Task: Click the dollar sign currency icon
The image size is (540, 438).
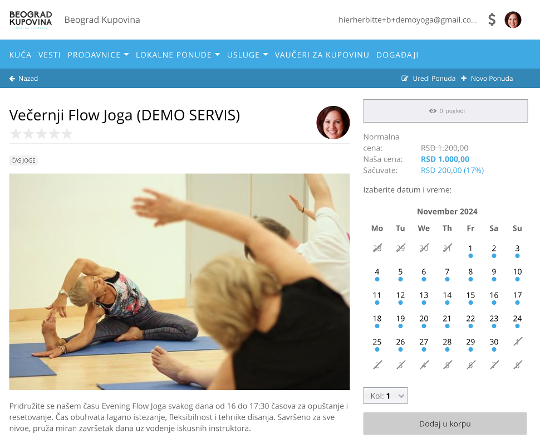Action: pos(492,20)
